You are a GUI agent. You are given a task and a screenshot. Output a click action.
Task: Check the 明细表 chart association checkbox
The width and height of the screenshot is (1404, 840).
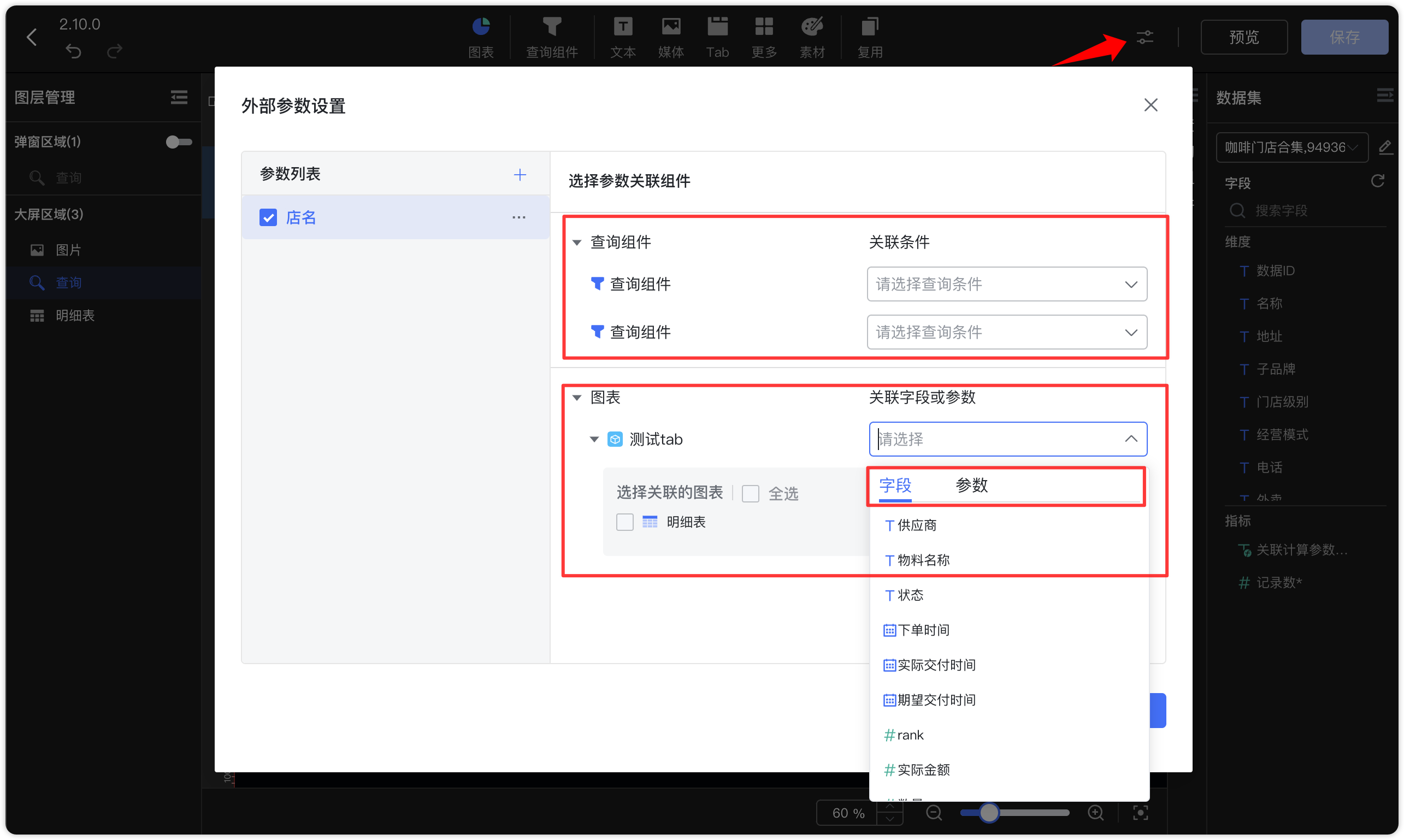(x=624, y=522)
